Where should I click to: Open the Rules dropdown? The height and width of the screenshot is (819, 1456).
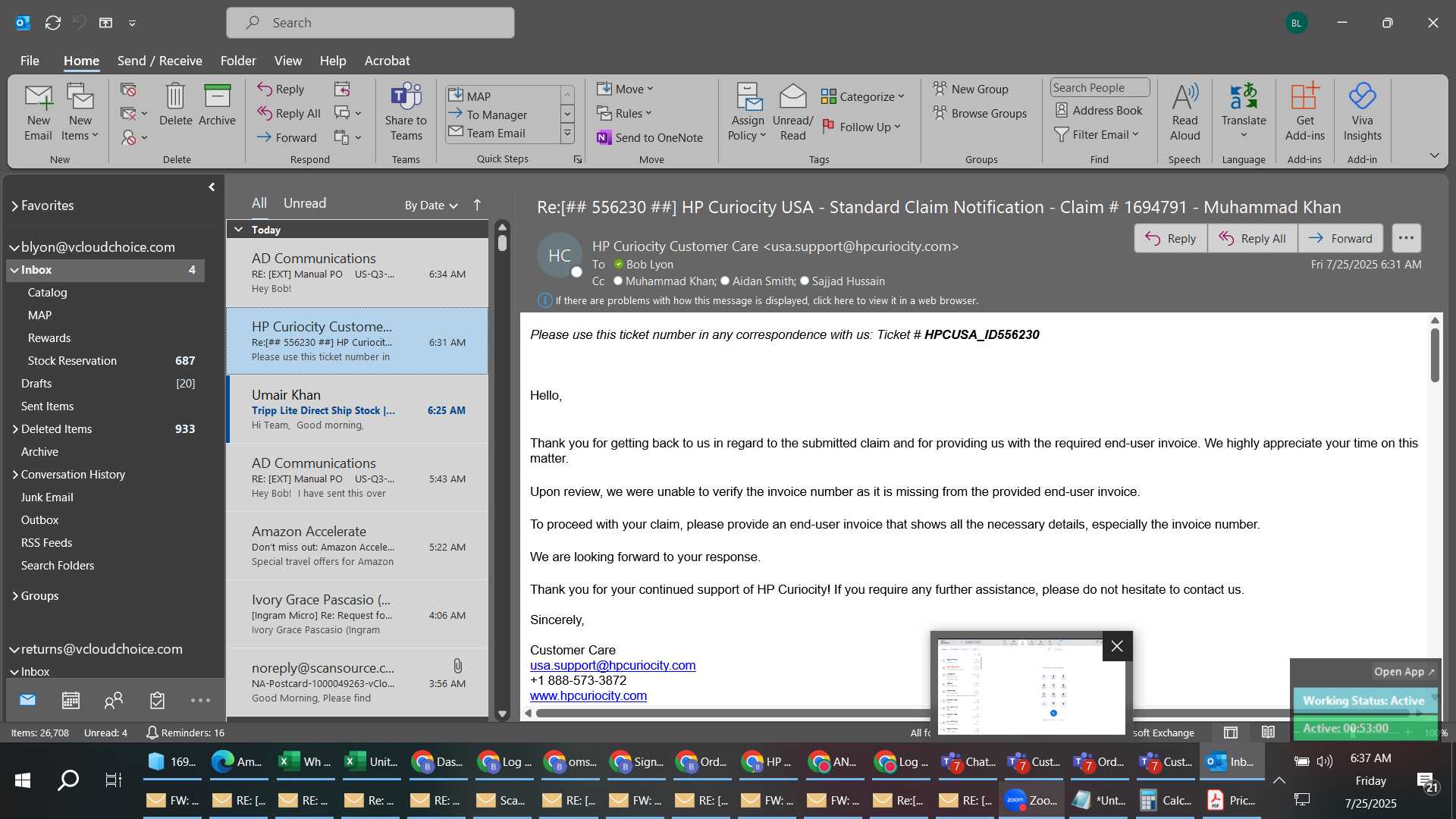pyautogui.click(x=624, y=113)
